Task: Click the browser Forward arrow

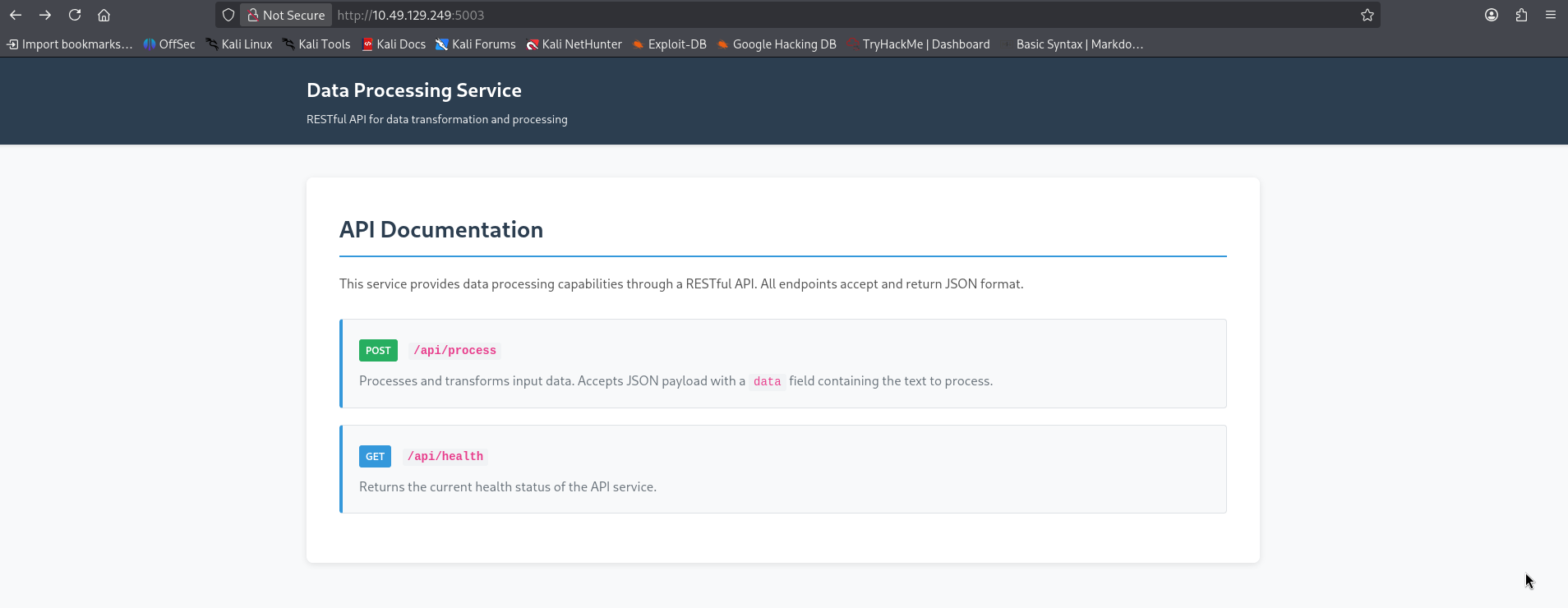Action: click(45, 15)
